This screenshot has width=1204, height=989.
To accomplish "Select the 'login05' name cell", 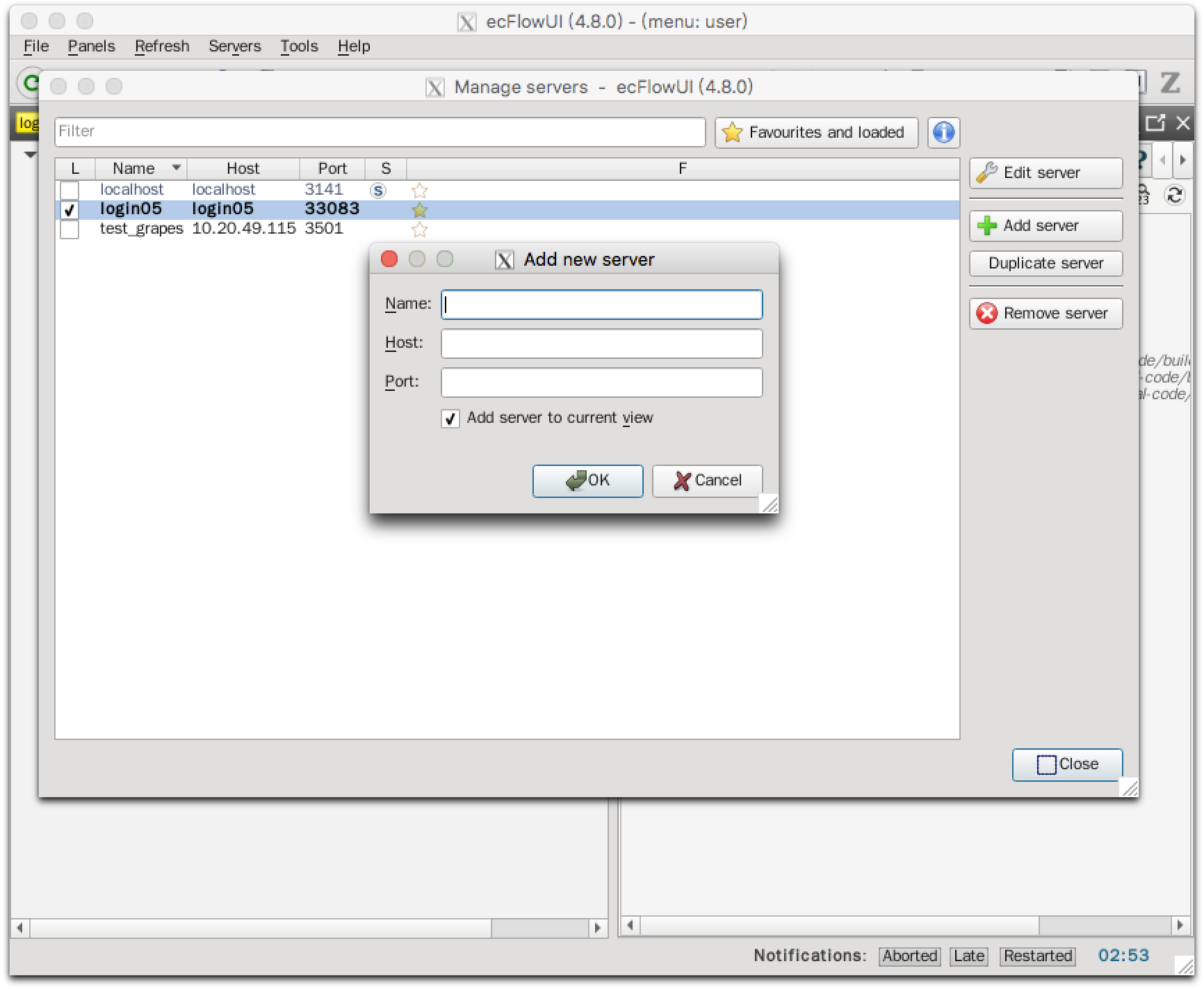I will (131, 209).
